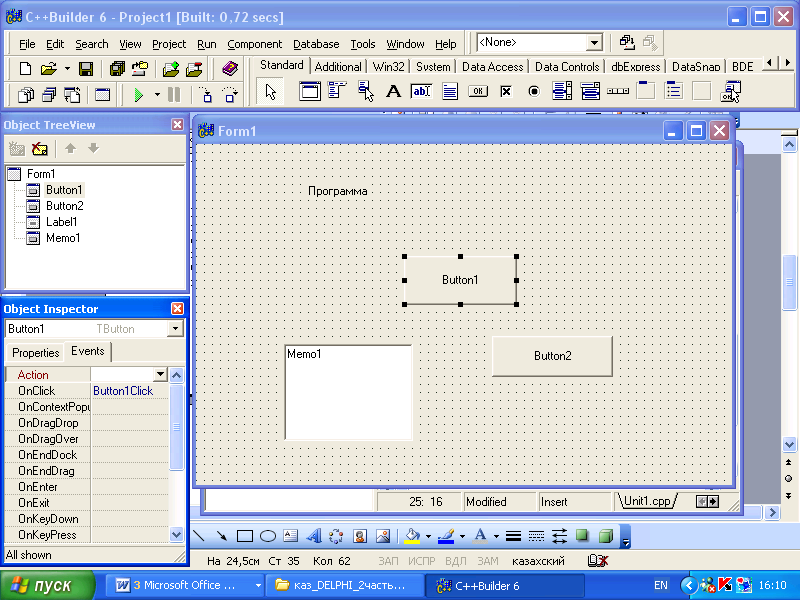
Task: Open Microsoft Office taskbar button
Action: 186,585
